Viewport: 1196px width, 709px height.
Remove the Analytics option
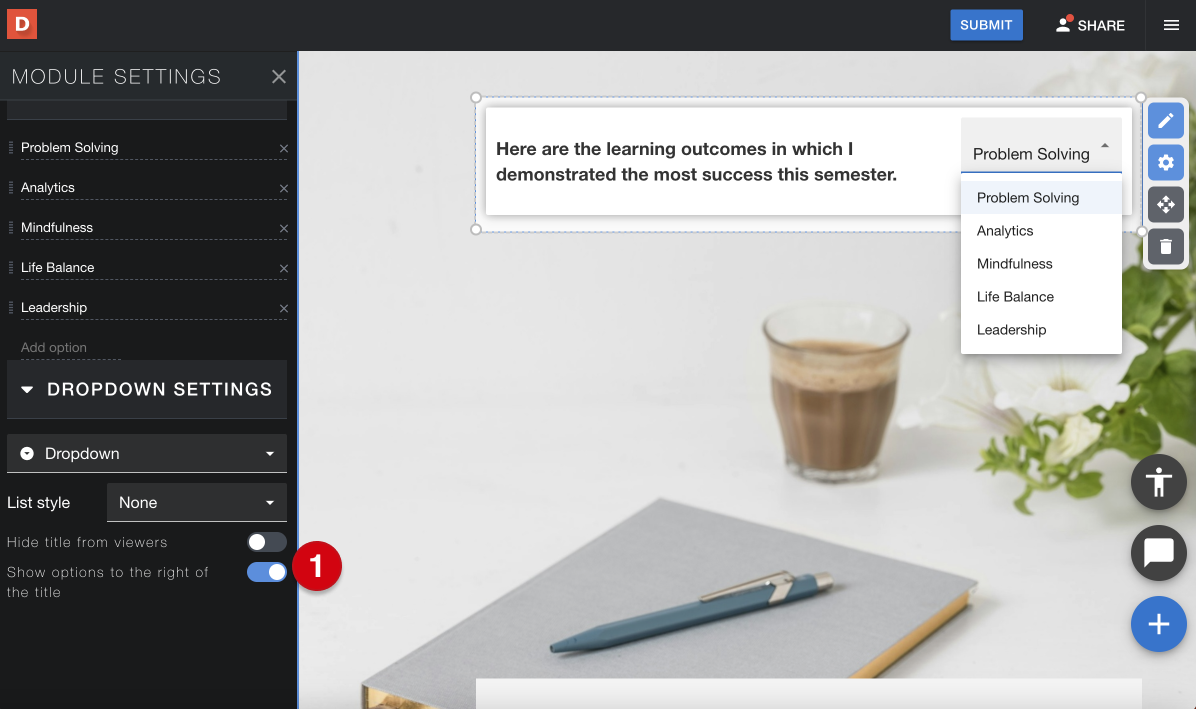(x=284, y=188)
